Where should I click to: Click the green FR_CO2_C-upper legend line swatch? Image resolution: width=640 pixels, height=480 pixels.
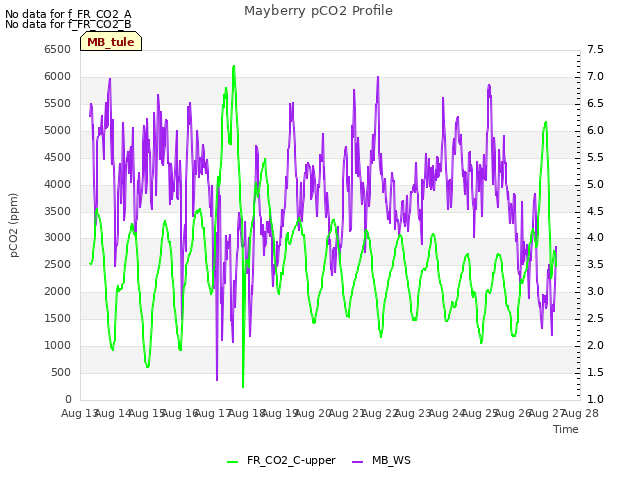(232, 461)
